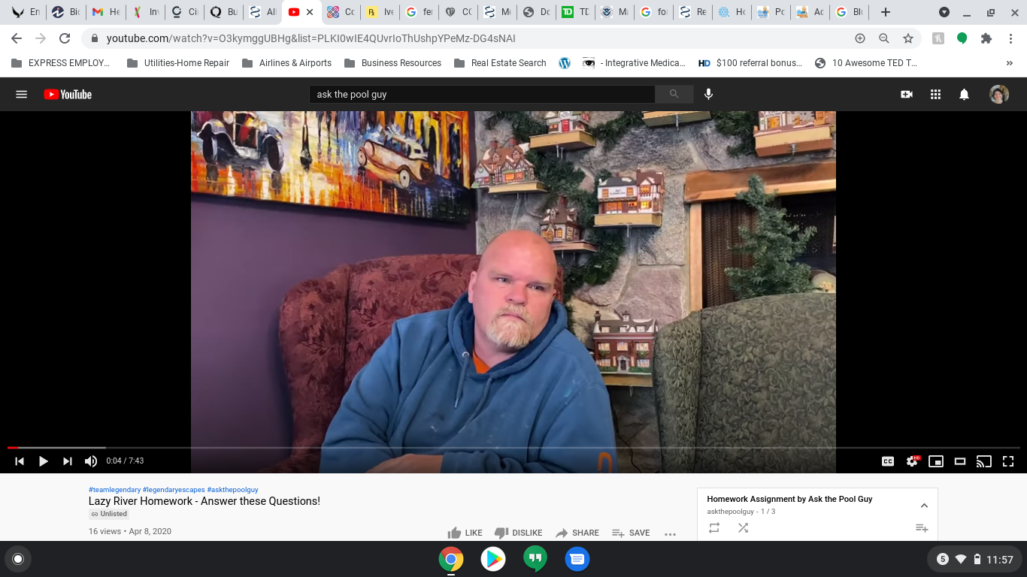The height and width of the screenshot is (577, 1027).
Task: Collapse the Homework Assignment playlist panel
Action: tap(923, 506)
